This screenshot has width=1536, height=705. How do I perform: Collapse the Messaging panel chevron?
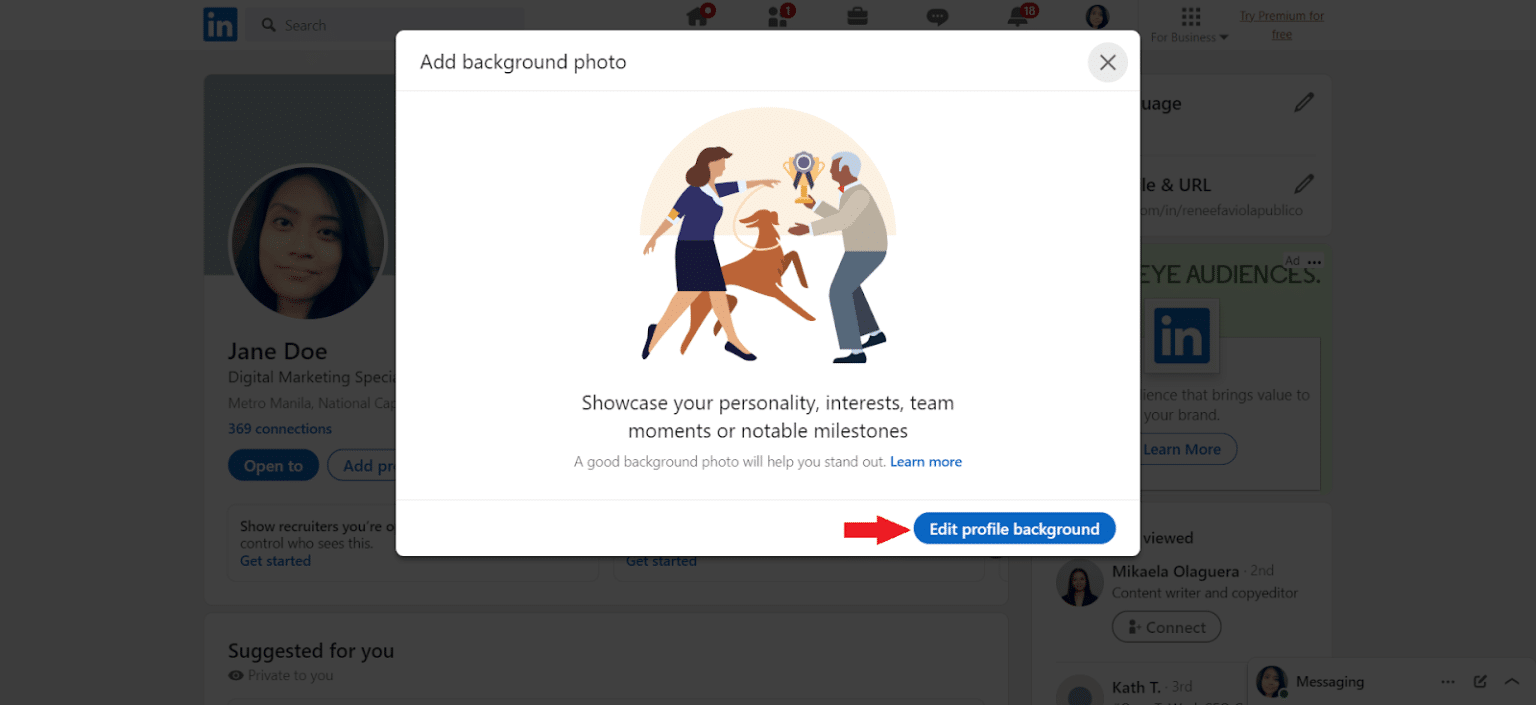click(1511, 681)
